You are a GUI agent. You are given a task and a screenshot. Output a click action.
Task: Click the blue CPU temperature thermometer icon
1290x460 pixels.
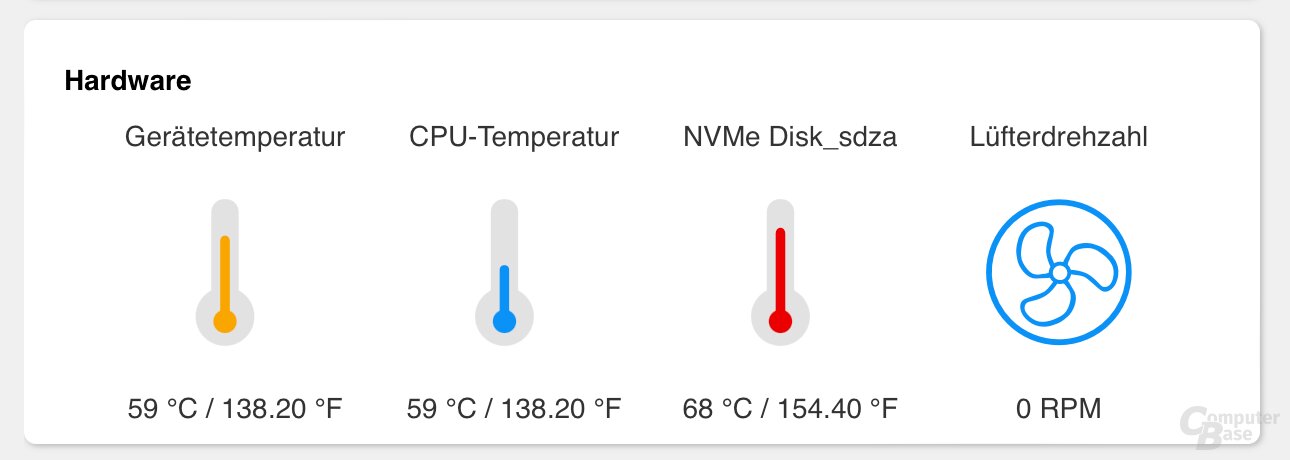click(504, 273)
